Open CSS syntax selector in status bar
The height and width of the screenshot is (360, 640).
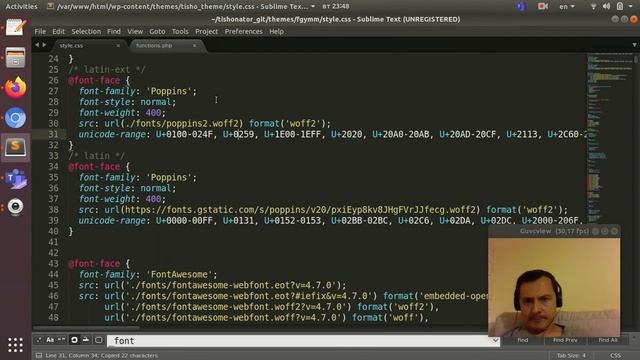[x=616, y=356]
